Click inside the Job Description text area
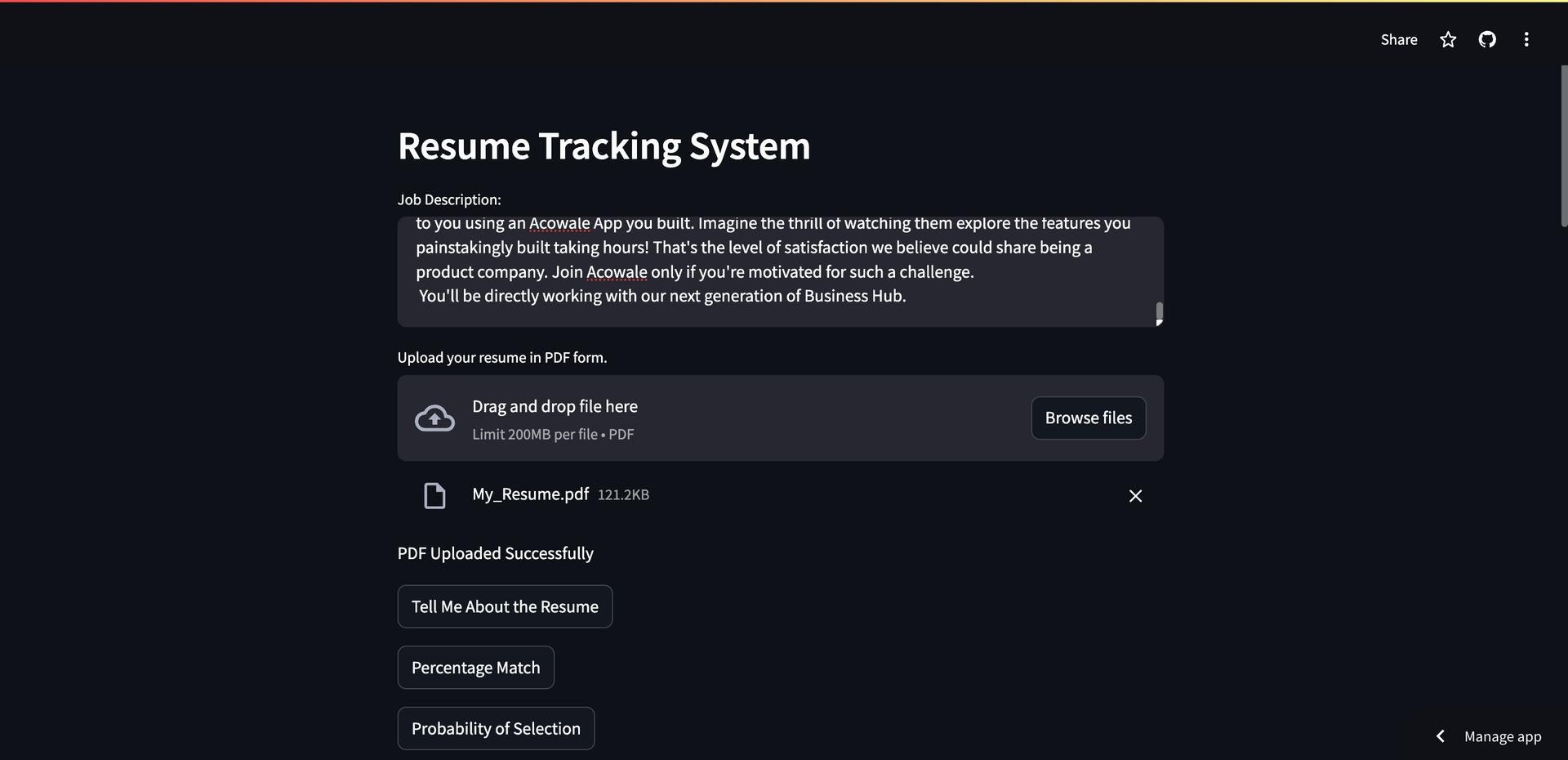The image size is (1568, 760). click(x=776, y=270)
